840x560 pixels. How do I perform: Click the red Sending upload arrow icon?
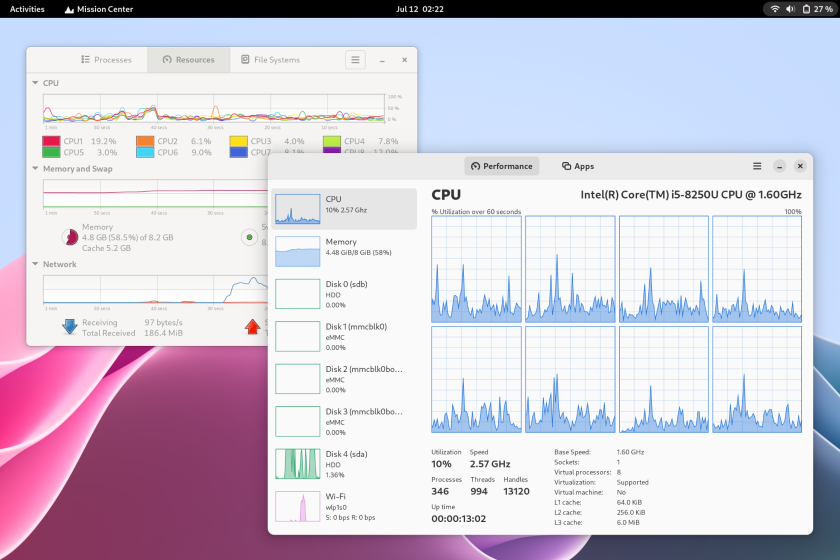[x=252, y=326]
